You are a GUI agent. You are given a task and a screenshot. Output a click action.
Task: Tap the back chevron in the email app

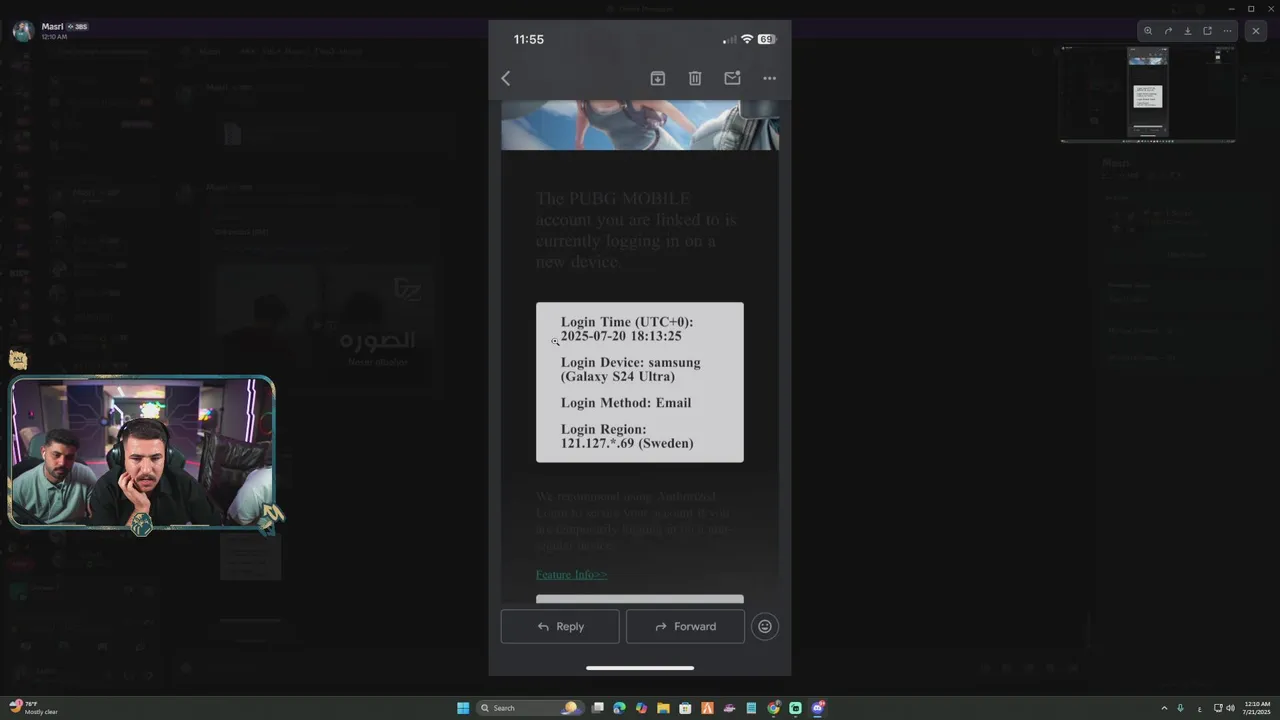(506, 78)
